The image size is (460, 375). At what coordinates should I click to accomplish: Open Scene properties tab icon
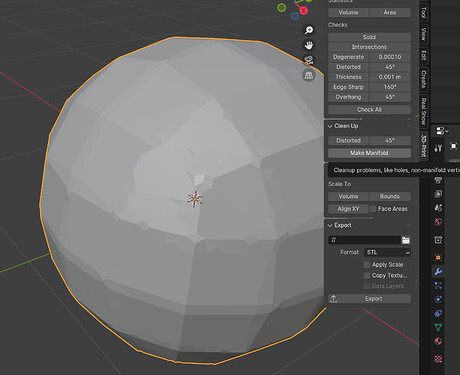438,208
